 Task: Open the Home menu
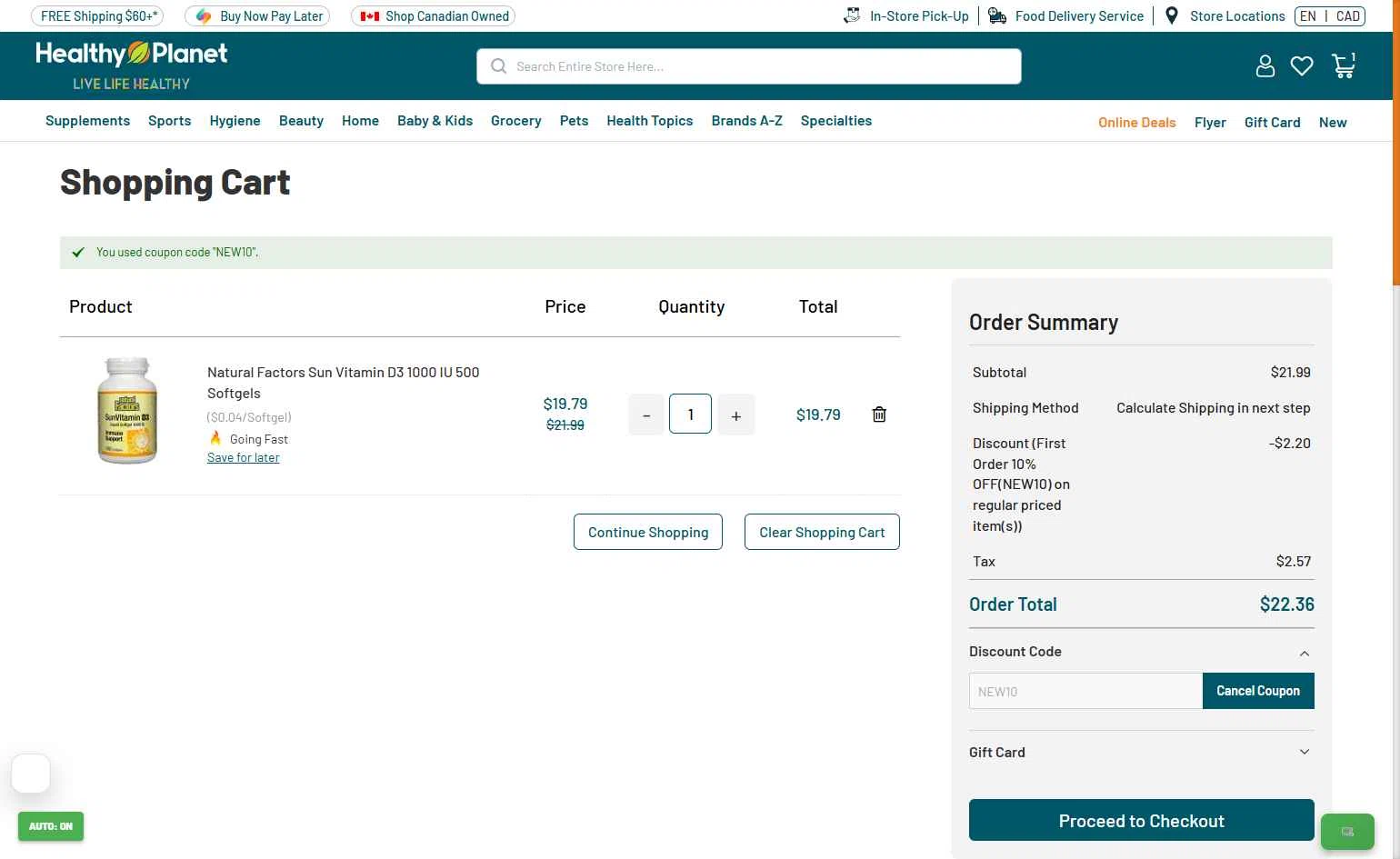(360, 120)
